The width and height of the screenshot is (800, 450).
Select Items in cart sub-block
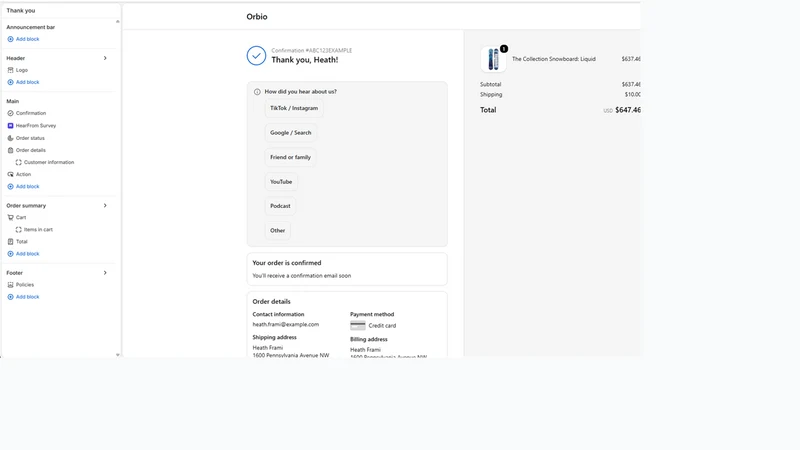[38, 230]
